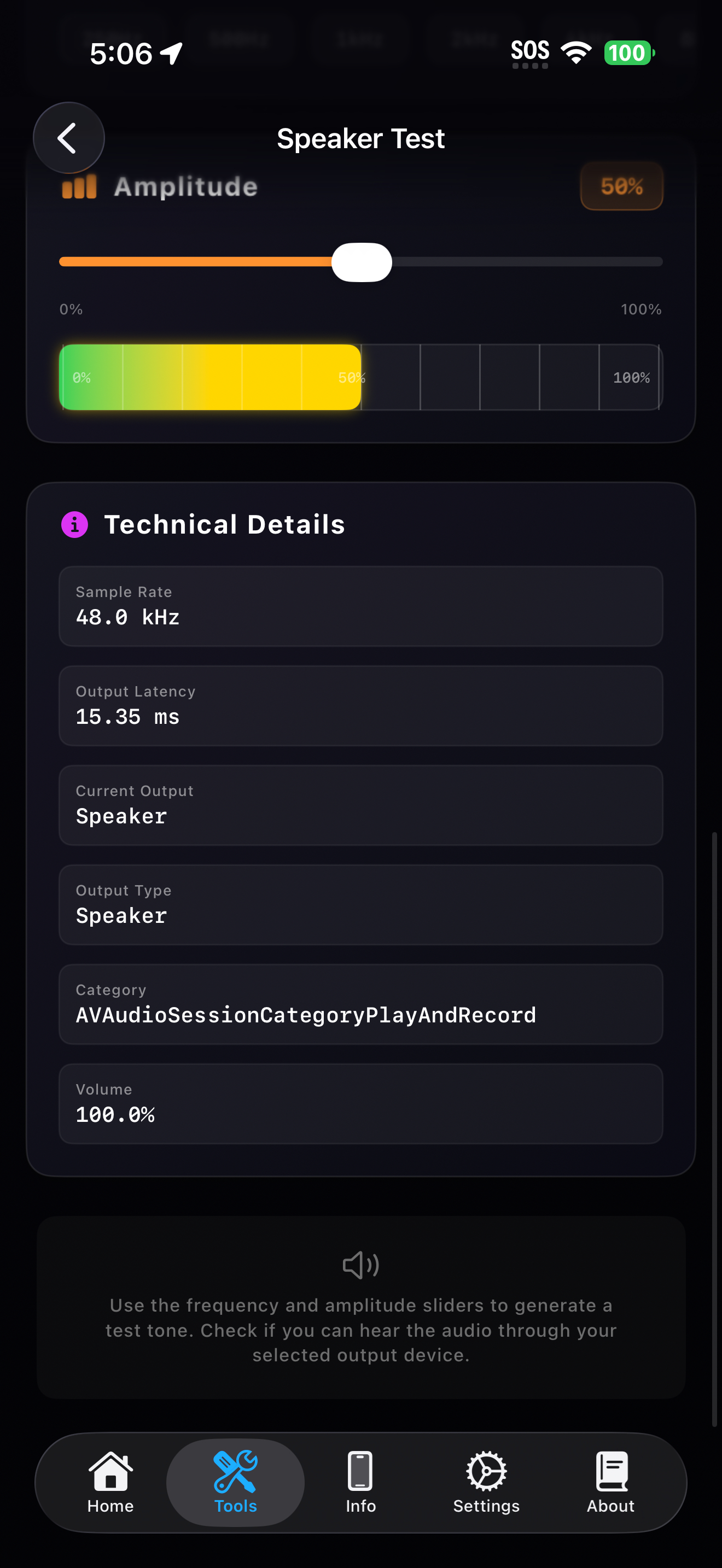Tap the green battery indicator showing 100
Image resolution: width=722 pixels, height=1568 pixels.
pyautogui.click(x=629, y=54)
